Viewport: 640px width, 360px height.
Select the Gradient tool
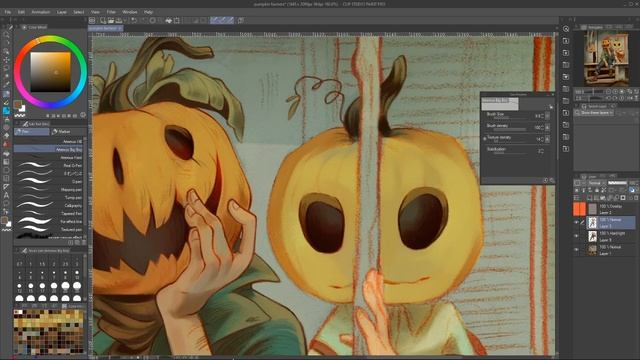pos(6,162)
